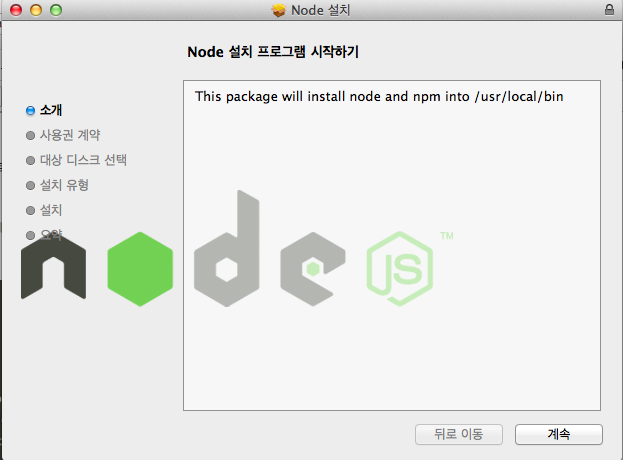Click the green zoom window button
The image size is (623, 460).
56,10
